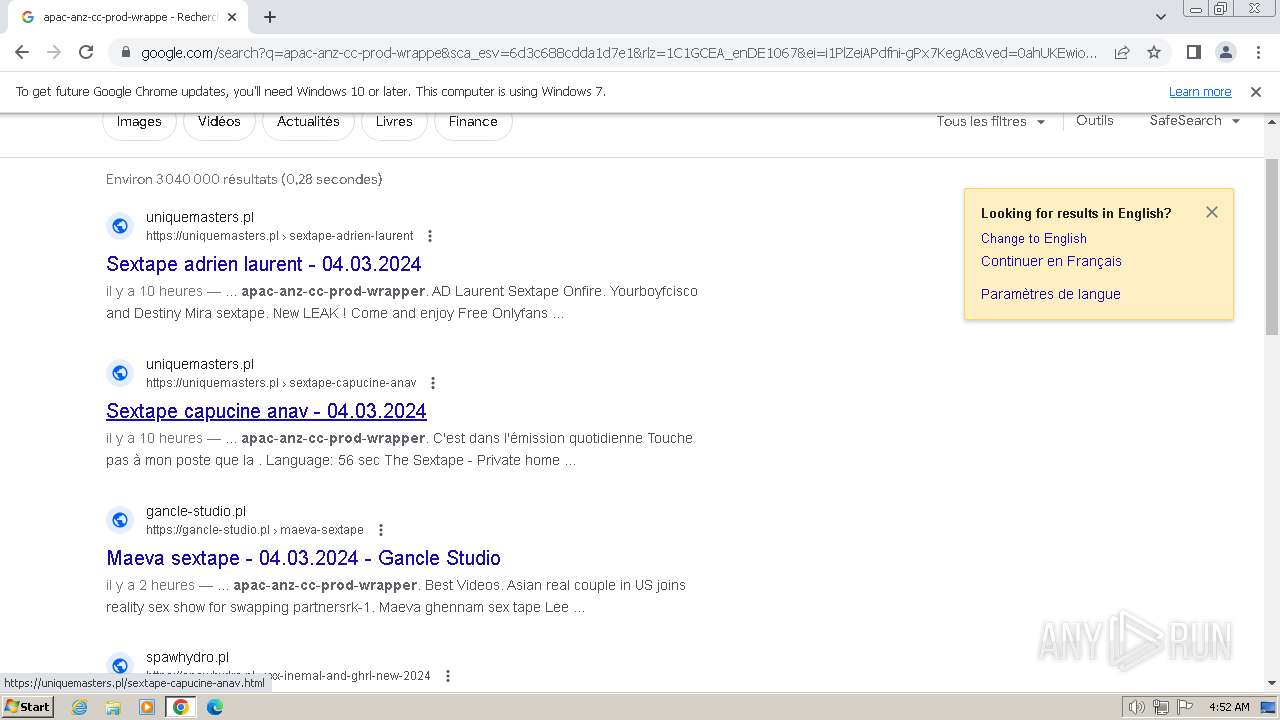Go back to the previous page
Viewport: 1280px width, 720px height.
click(22, 52)
